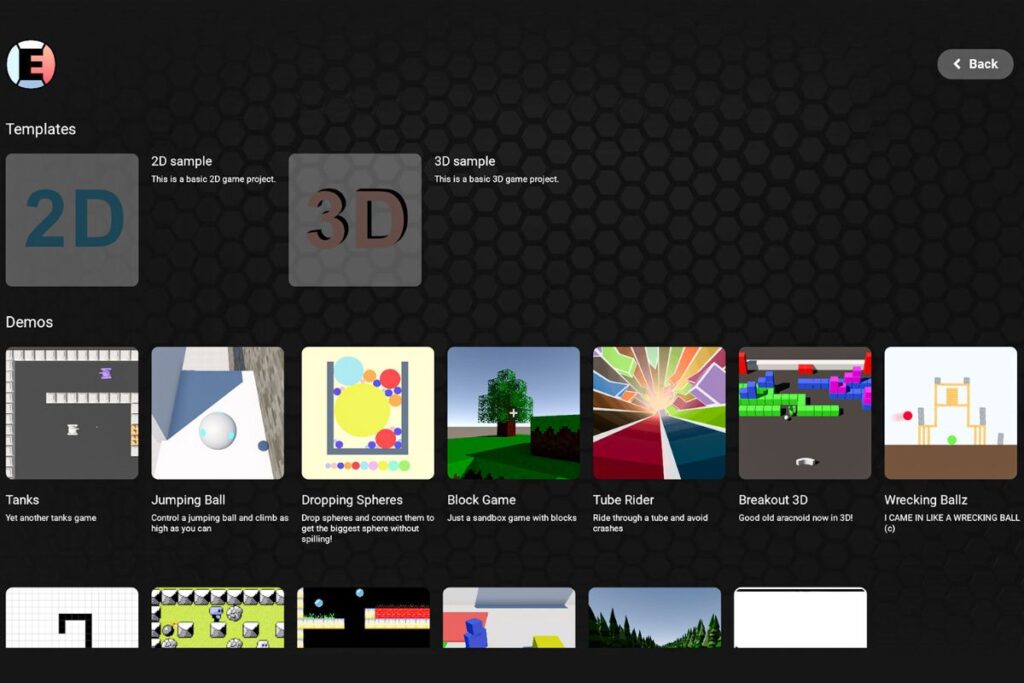
Task: Select the dark platformer demo with lava
Action: pyautogui.click(x=363, y=617)
